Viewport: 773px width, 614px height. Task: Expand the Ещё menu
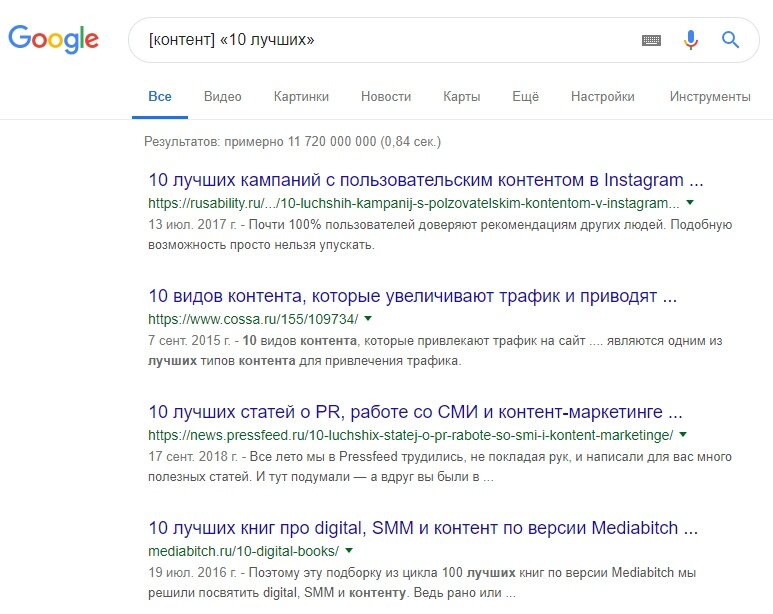pyautogui.click(x=525, y=96)
